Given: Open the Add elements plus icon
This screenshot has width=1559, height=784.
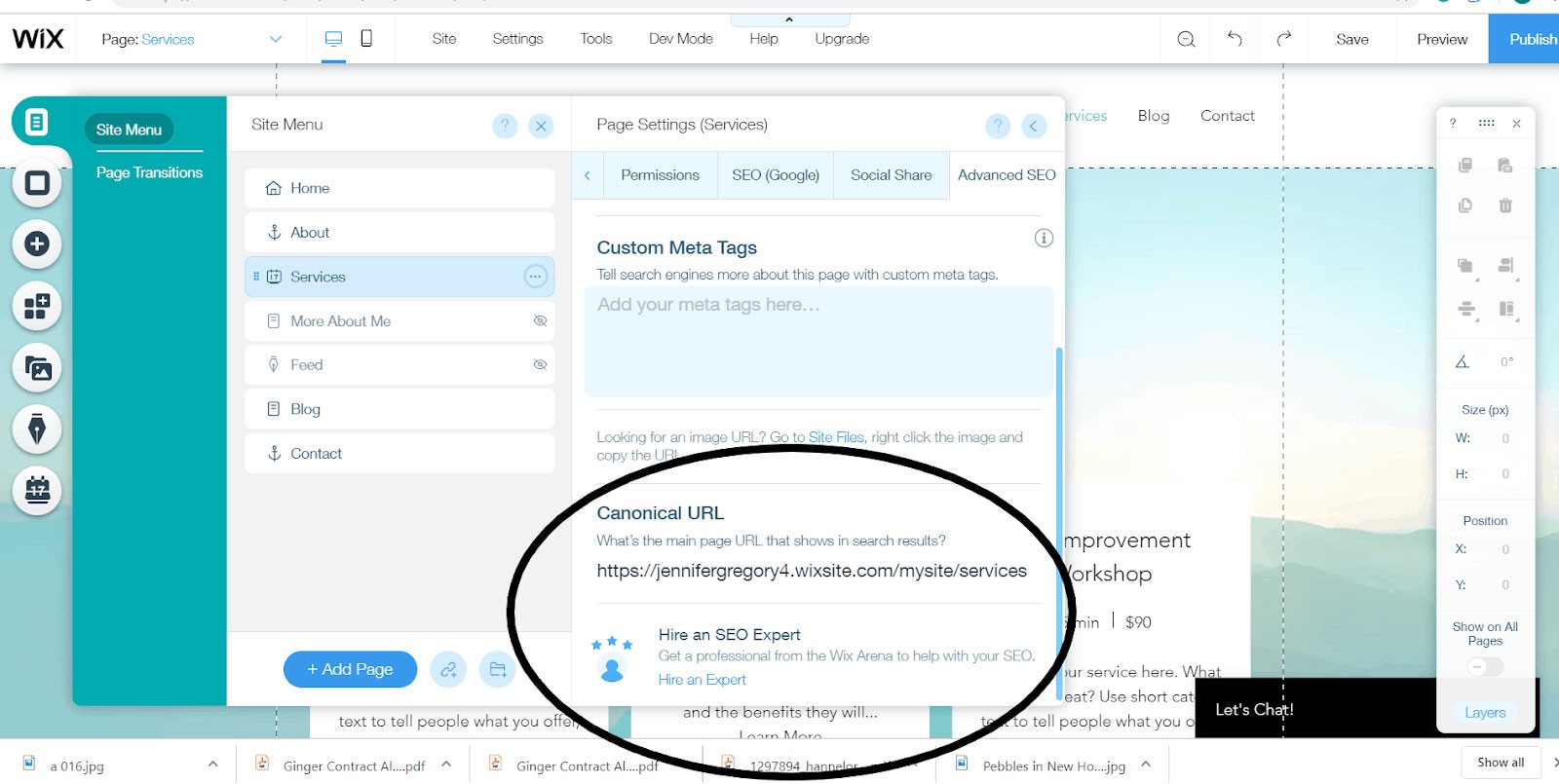Looking at the screenshot, I should click(x=37, y=243).
